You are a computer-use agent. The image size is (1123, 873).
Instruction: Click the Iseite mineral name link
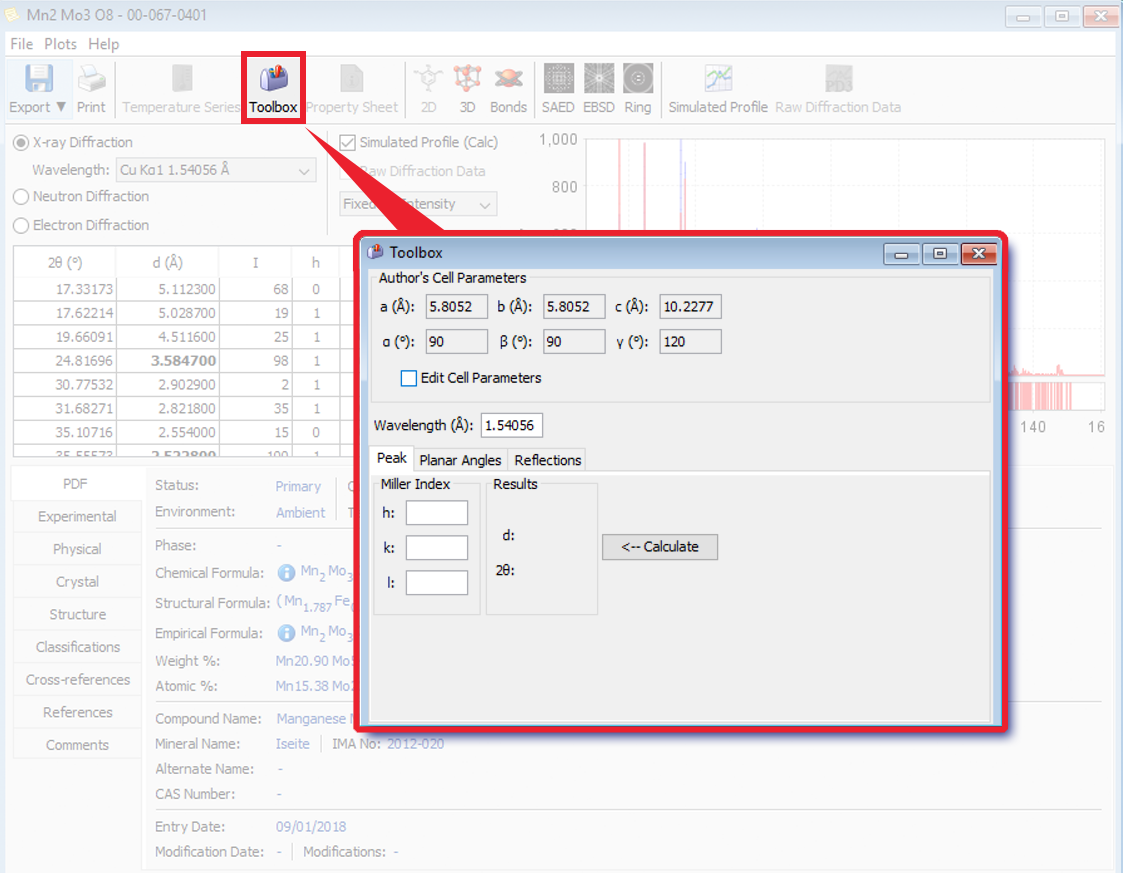pos(292,744)
